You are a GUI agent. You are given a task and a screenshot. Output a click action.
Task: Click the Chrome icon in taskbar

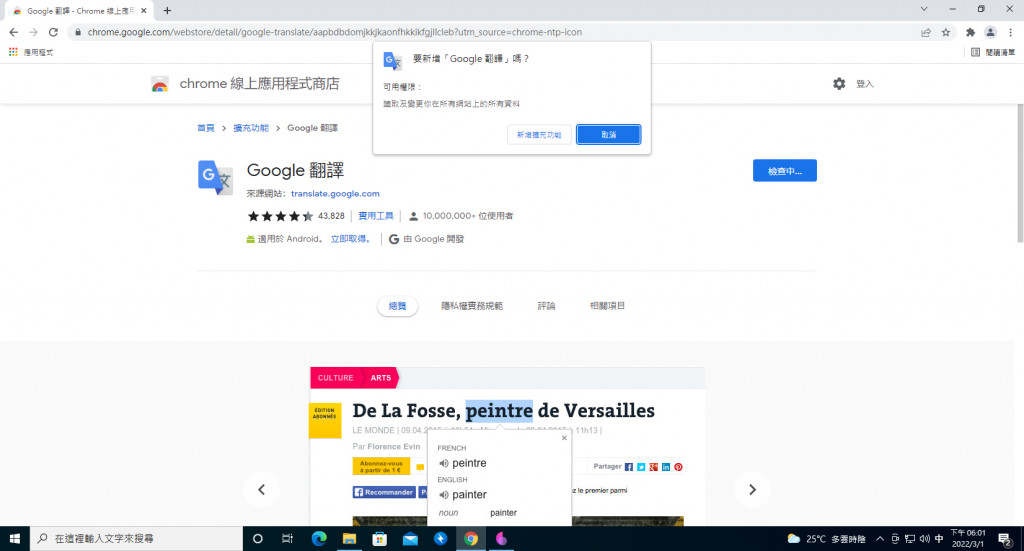[x=471, y=539]
